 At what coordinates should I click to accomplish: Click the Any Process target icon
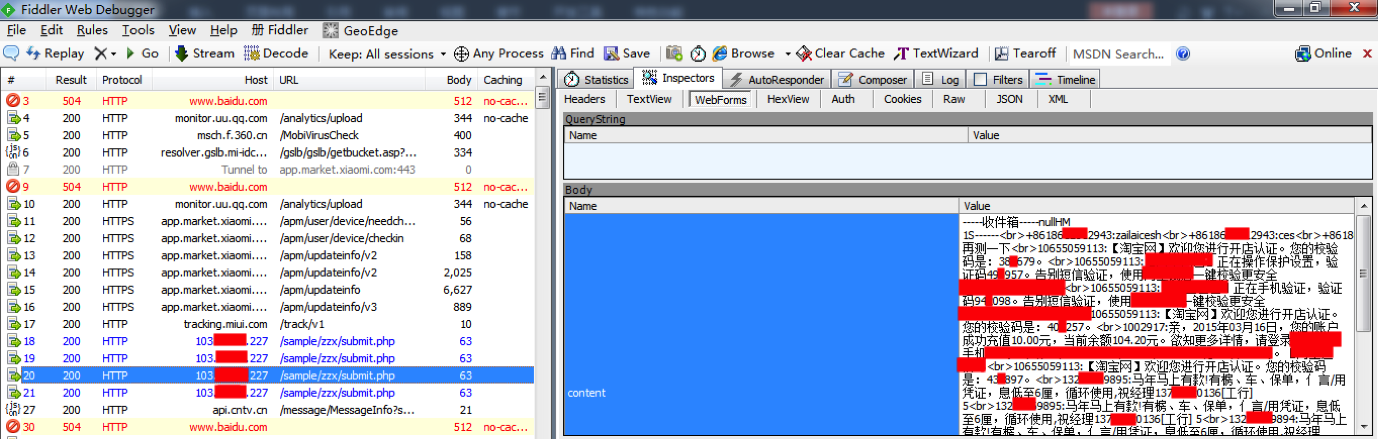pos(461,53)
